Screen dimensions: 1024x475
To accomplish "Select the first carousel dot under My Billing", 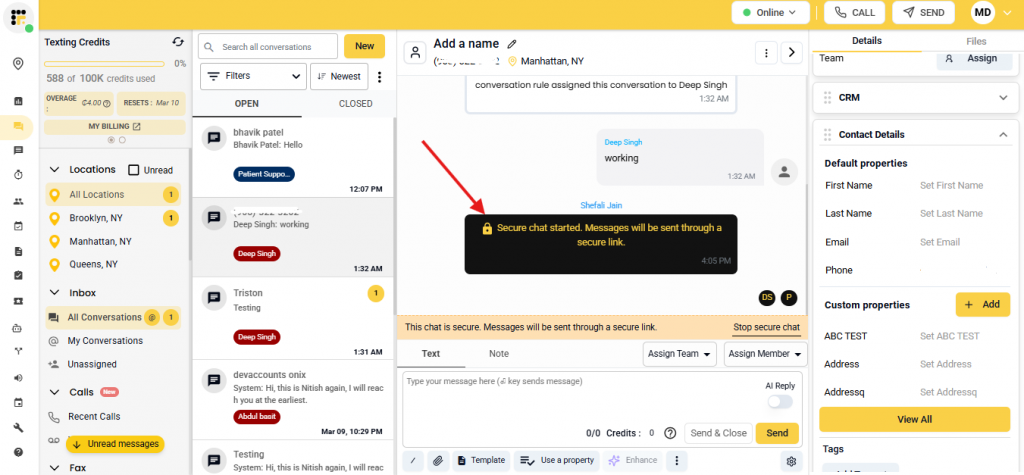I will coord(111,140).
